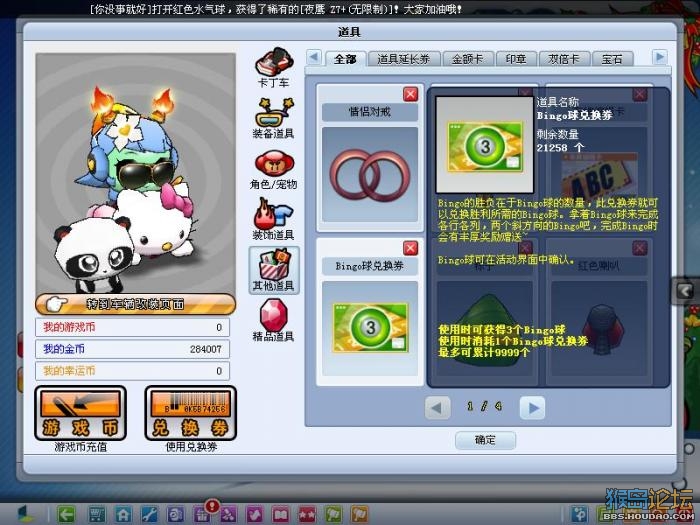Go to 转到车辆改装页面 vehicle modification page
The image size is (700, 525).
135,304
